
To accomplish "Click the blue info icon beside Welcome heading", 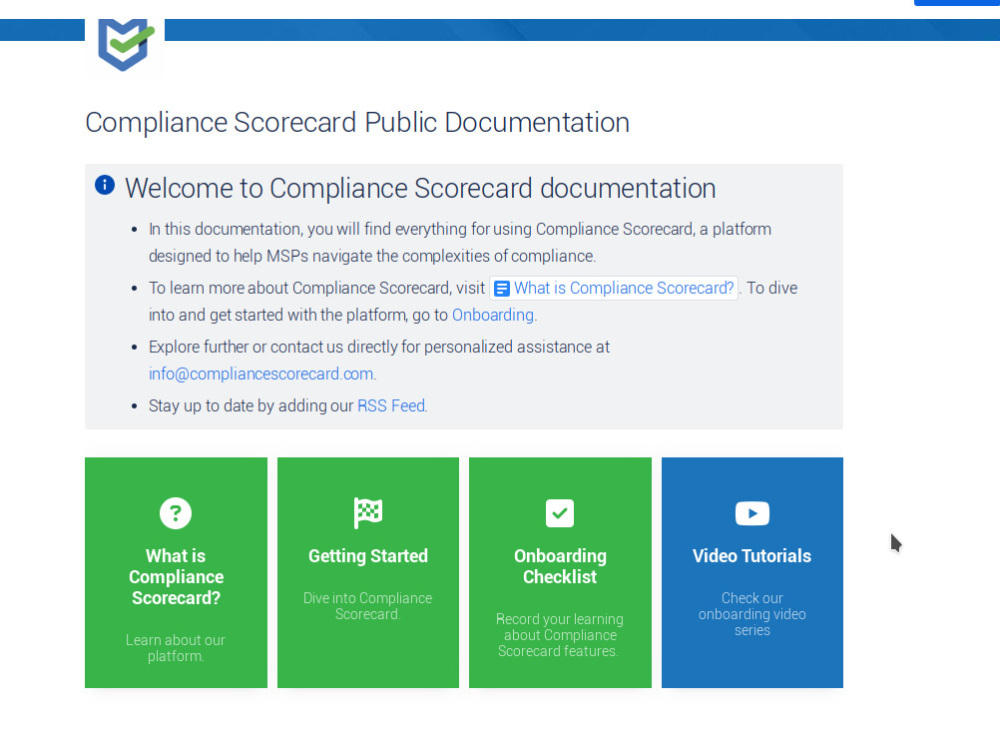I will click(105, 185).
